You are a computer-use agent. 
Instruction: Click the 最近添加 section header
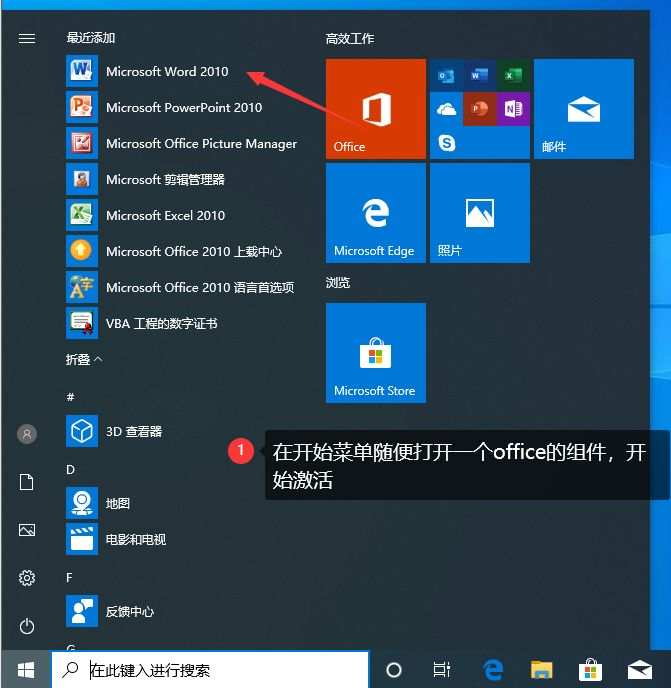[90, 38]
